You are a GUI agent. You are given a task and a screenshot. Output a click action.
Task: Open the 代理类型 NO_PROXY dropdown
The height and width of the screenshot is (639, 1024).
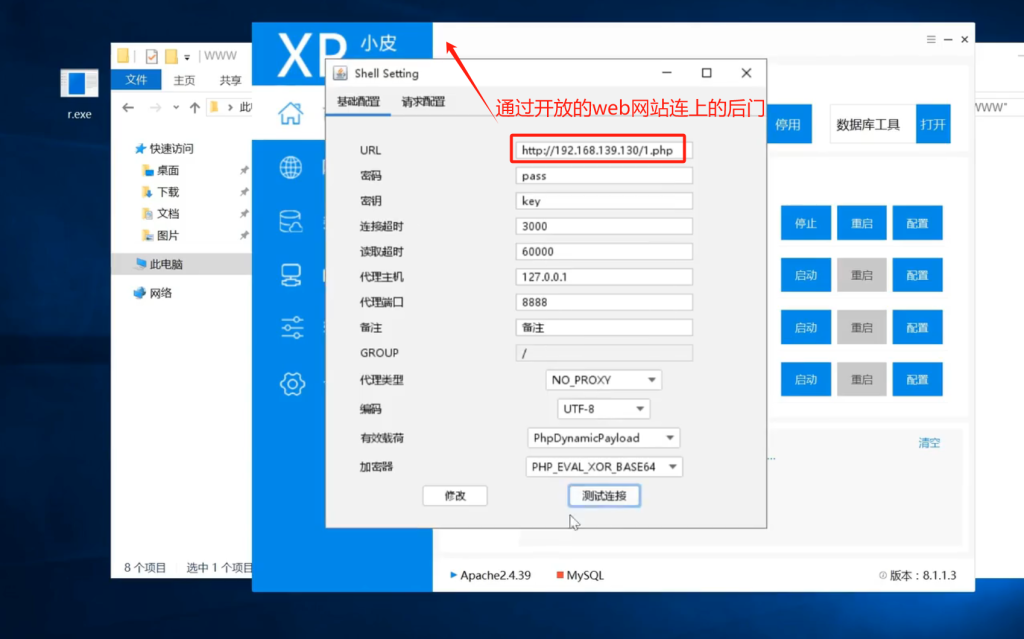(x=603, y=380)
